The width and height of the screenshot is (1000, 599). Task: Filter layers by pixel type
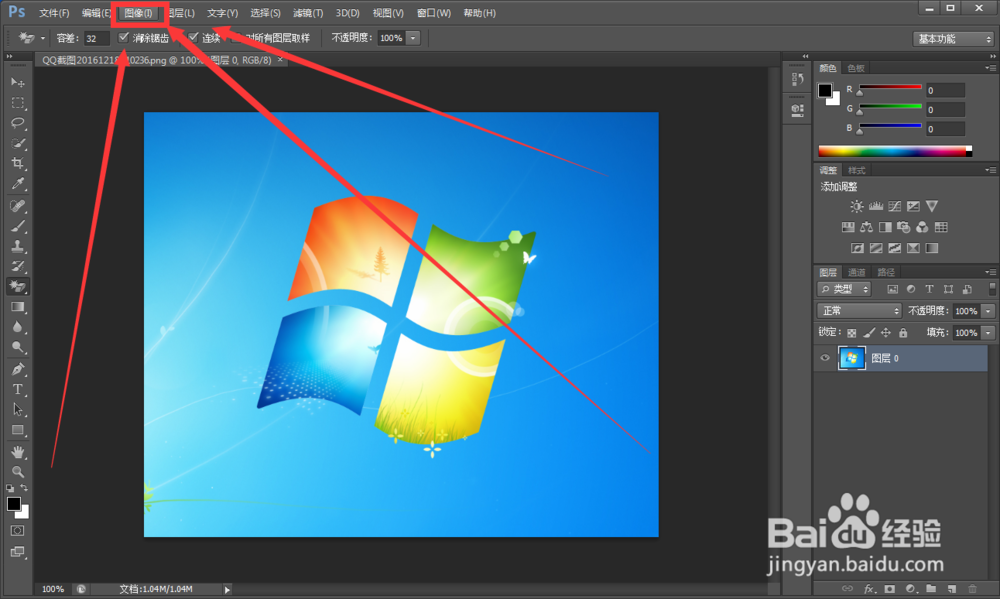pyautogui.click(x=892, y=289)
